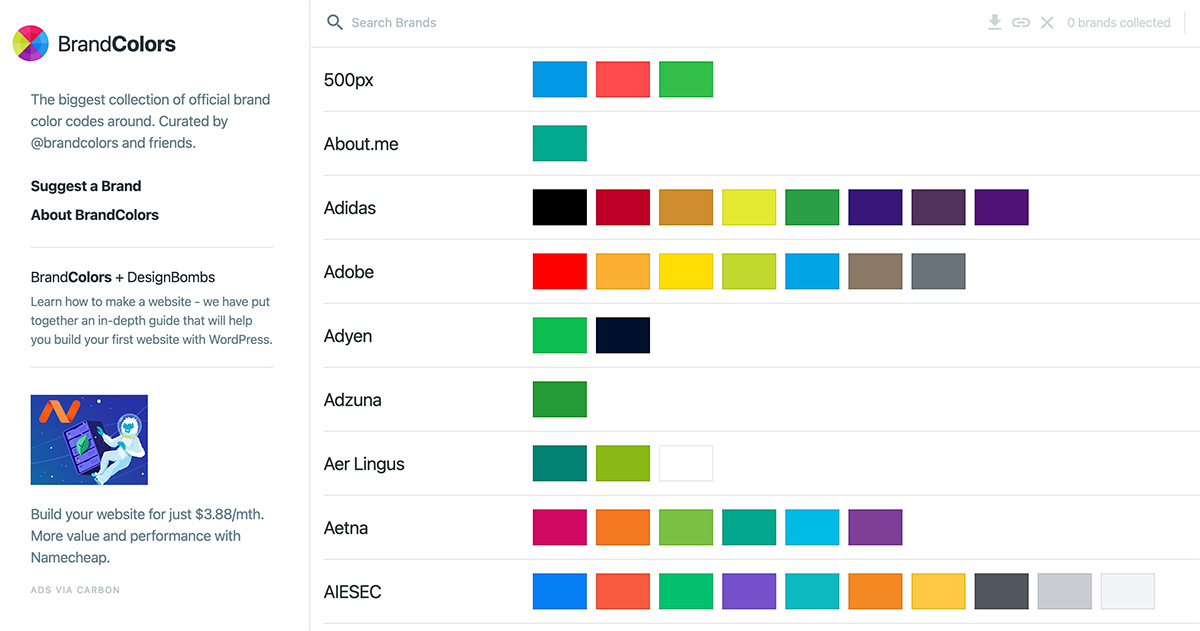Open the search brands magnifier icon
Image resolution: width=1200 pixels, height=631 pixels.
pos(334,22)
